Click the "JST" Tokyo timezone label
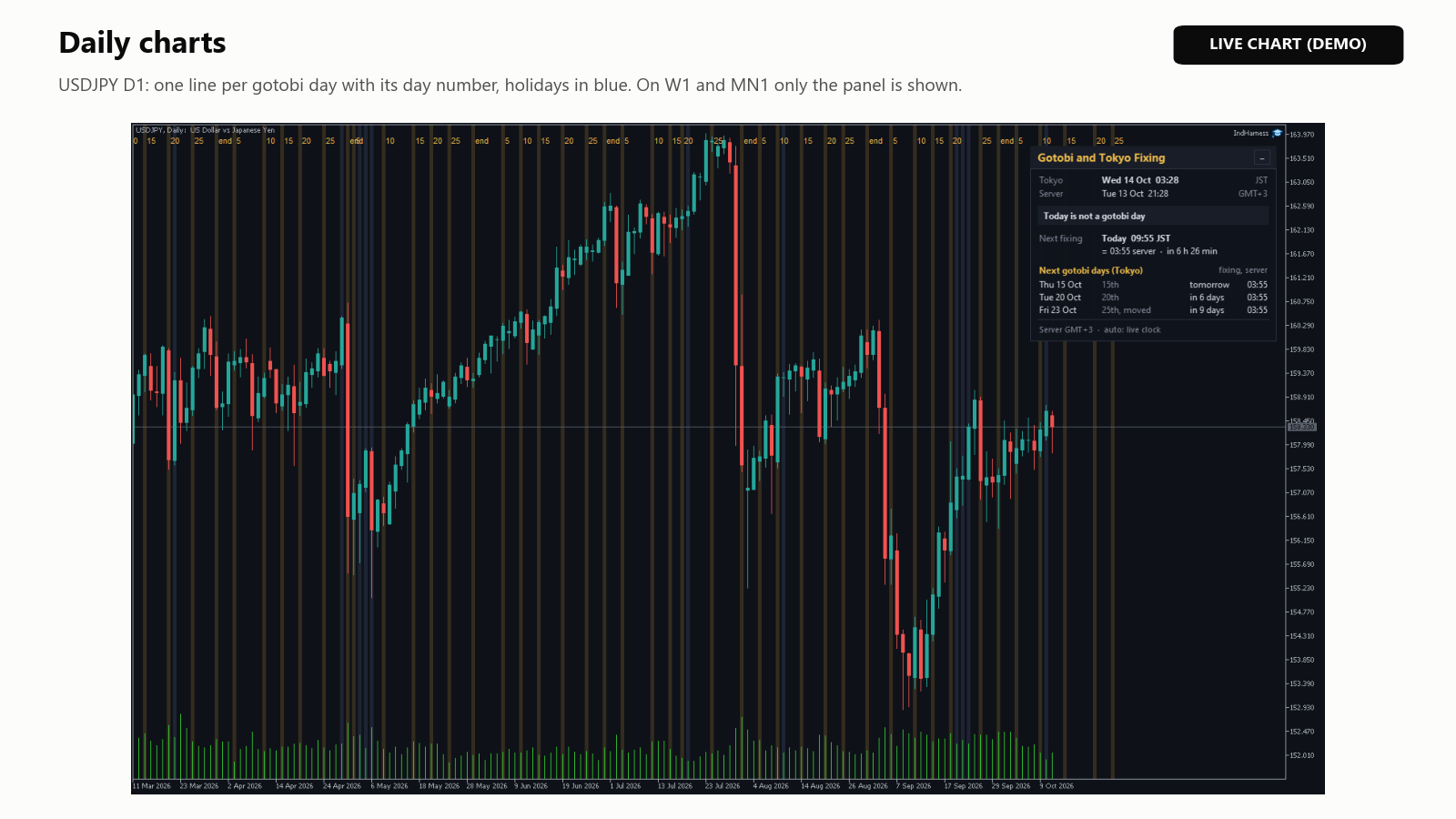Viewport: 1456px width, 819px height. click(1261, 180)
